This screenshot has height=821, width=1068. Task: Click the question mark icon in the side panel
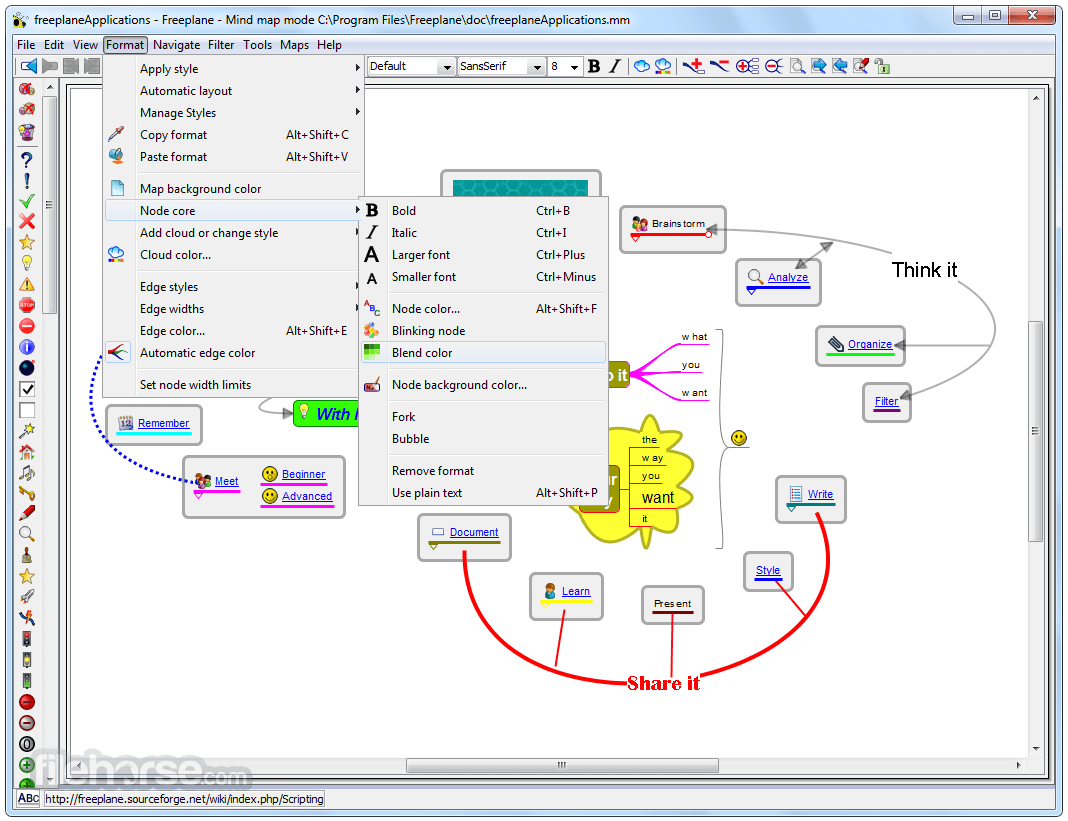coord(27,160)
